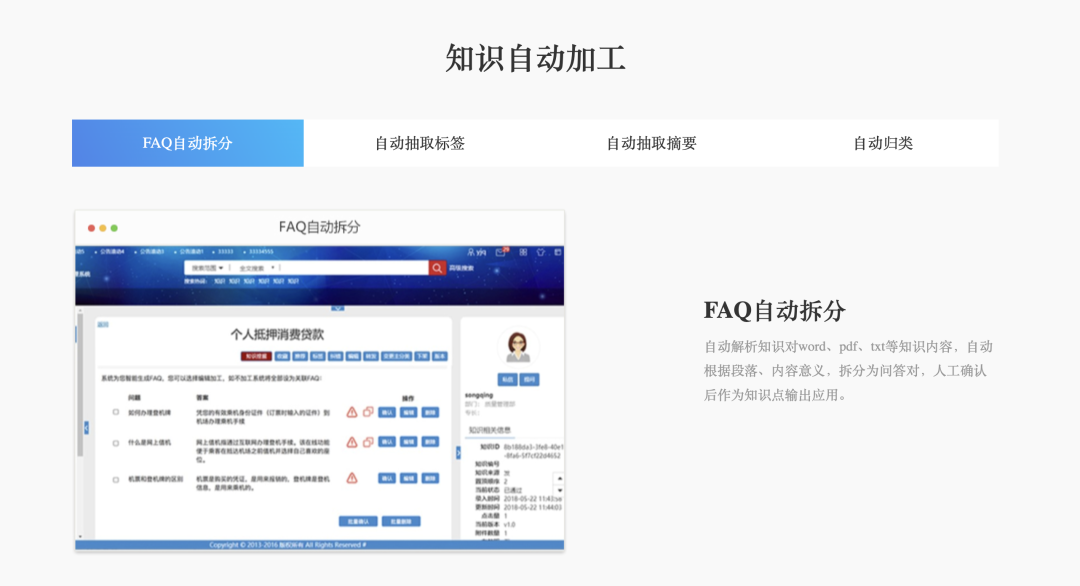Click the shirt skin icon in top bar

pos(541,252)
